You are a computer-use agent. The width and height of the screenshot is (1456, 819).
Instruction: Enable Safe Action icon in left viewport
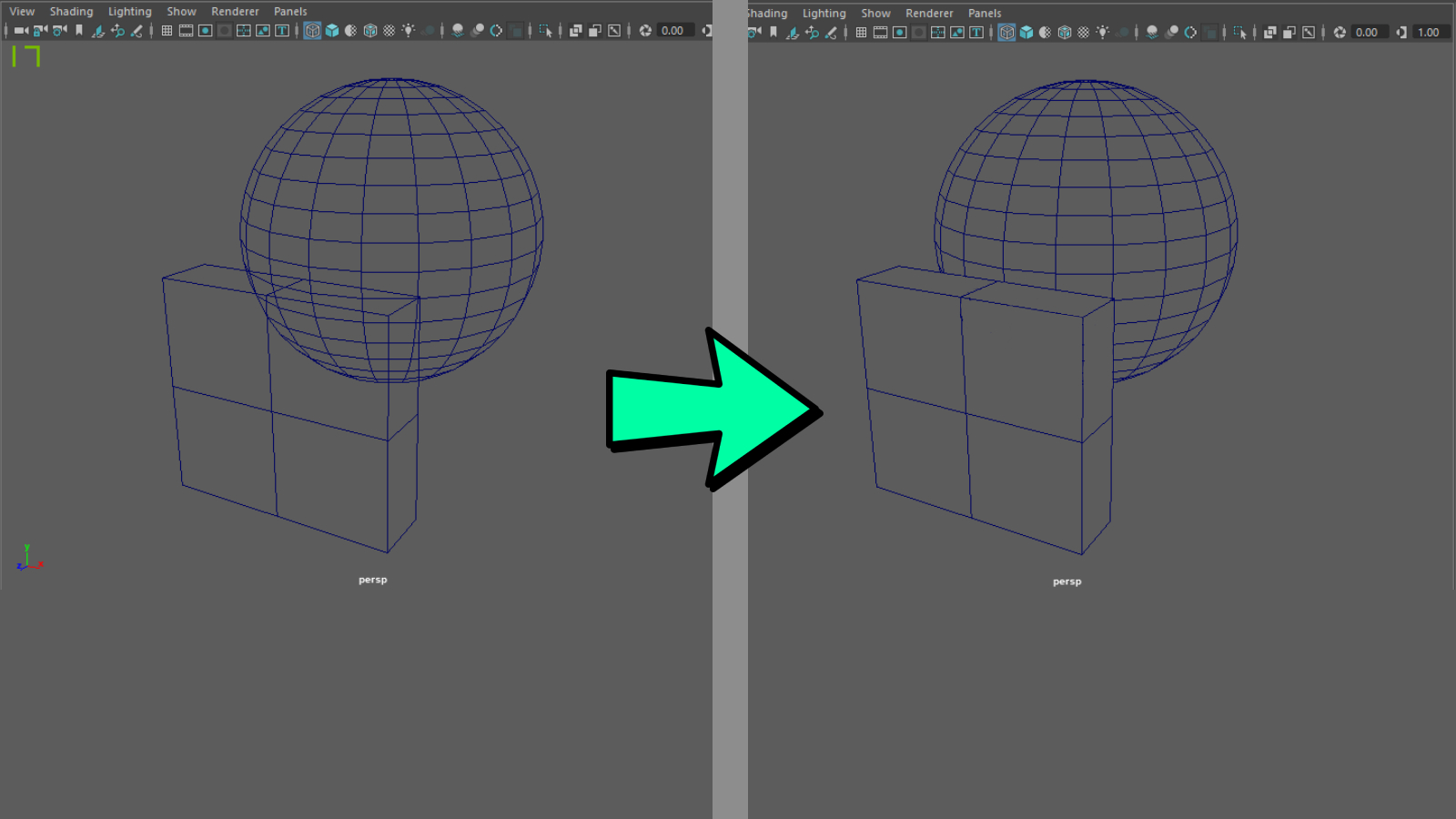point(263,30)
